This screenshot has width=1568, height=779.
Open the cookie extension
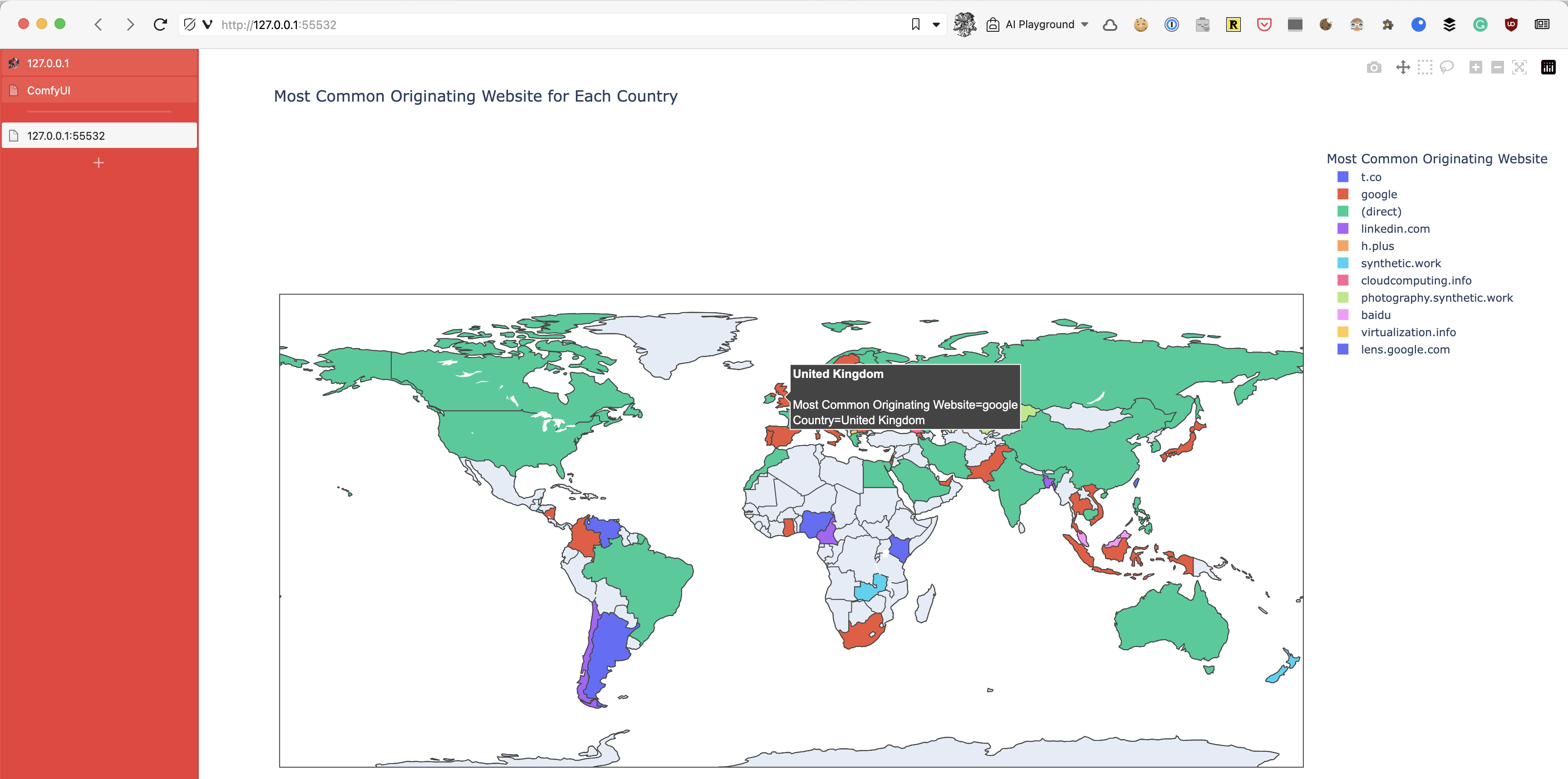1140,24
